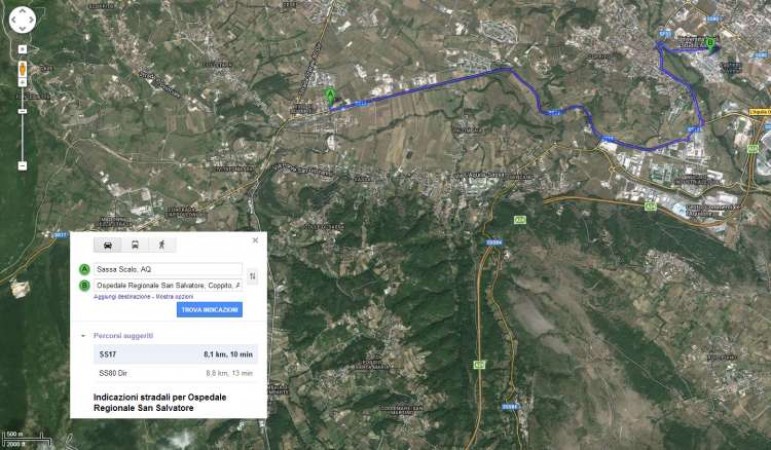Collapse the Percorsi suggeriti section
Screen dimensions: 771x450
click(83, 336)
